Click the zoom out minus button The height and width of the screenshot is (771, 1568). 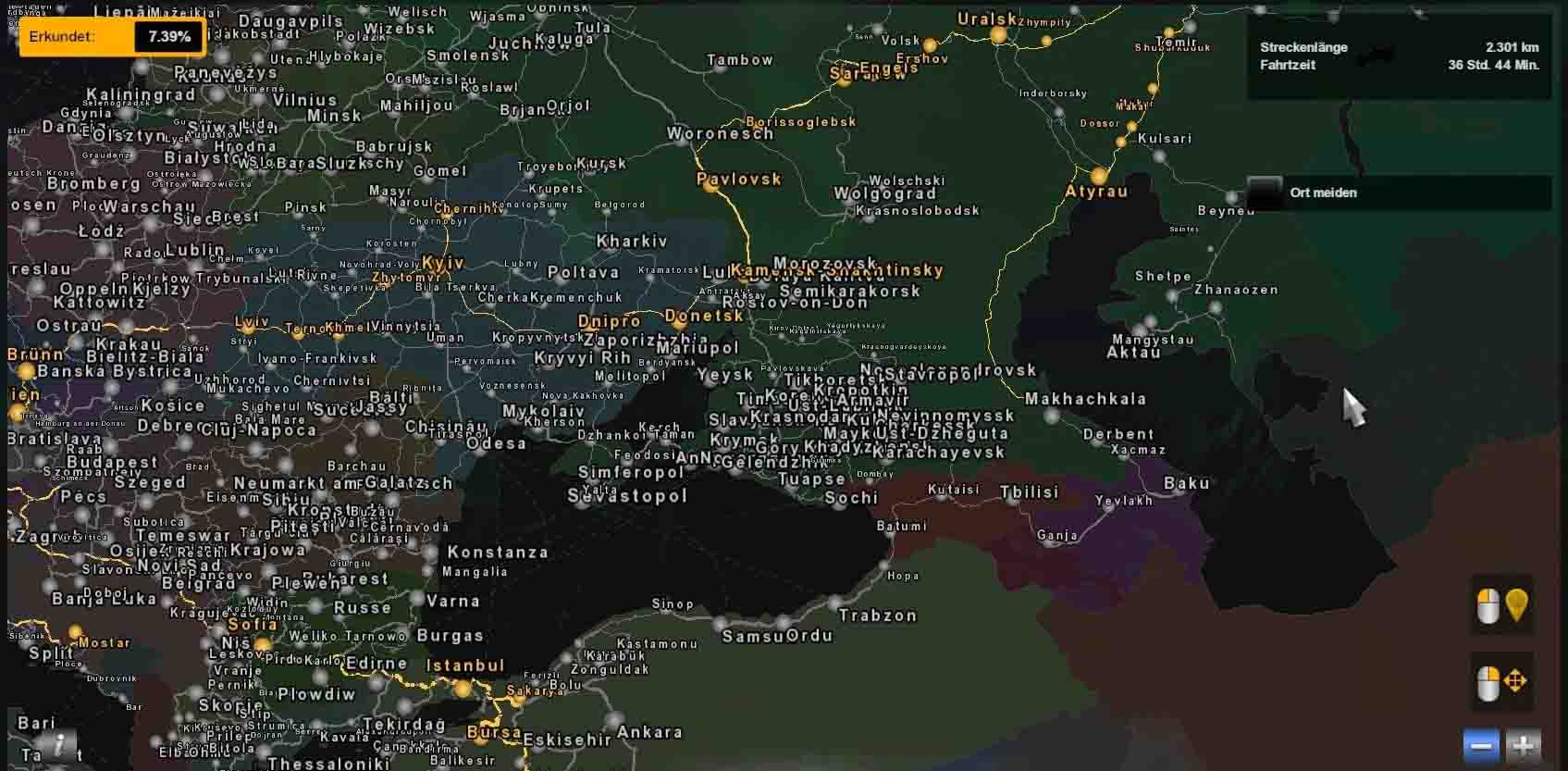(1481, 746)
